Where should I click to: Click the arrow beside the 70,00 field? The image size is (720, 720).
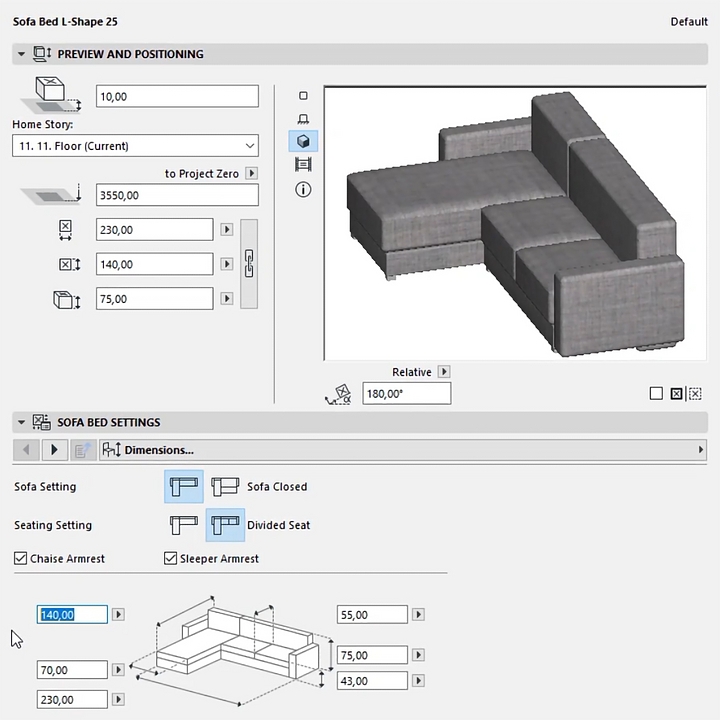point(118,670)
